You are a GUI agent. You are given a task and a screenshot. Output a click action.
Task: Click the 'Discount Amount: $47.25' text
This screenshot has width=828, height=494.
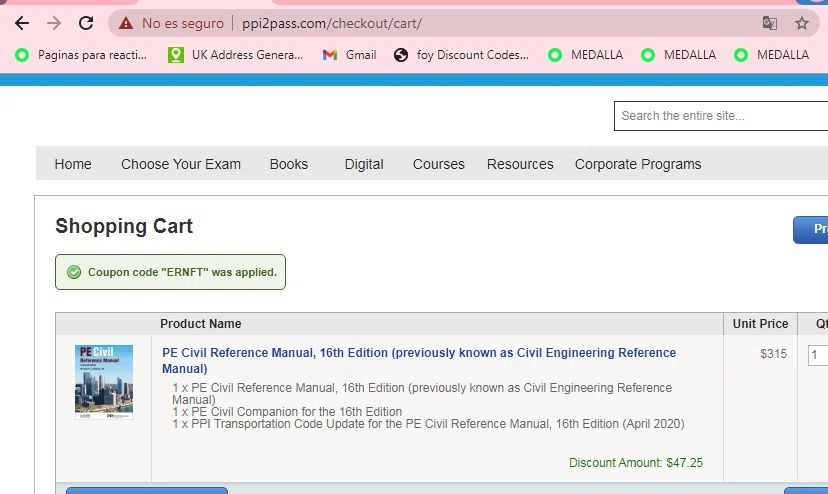pyautogui.click(x=636, y=463)
